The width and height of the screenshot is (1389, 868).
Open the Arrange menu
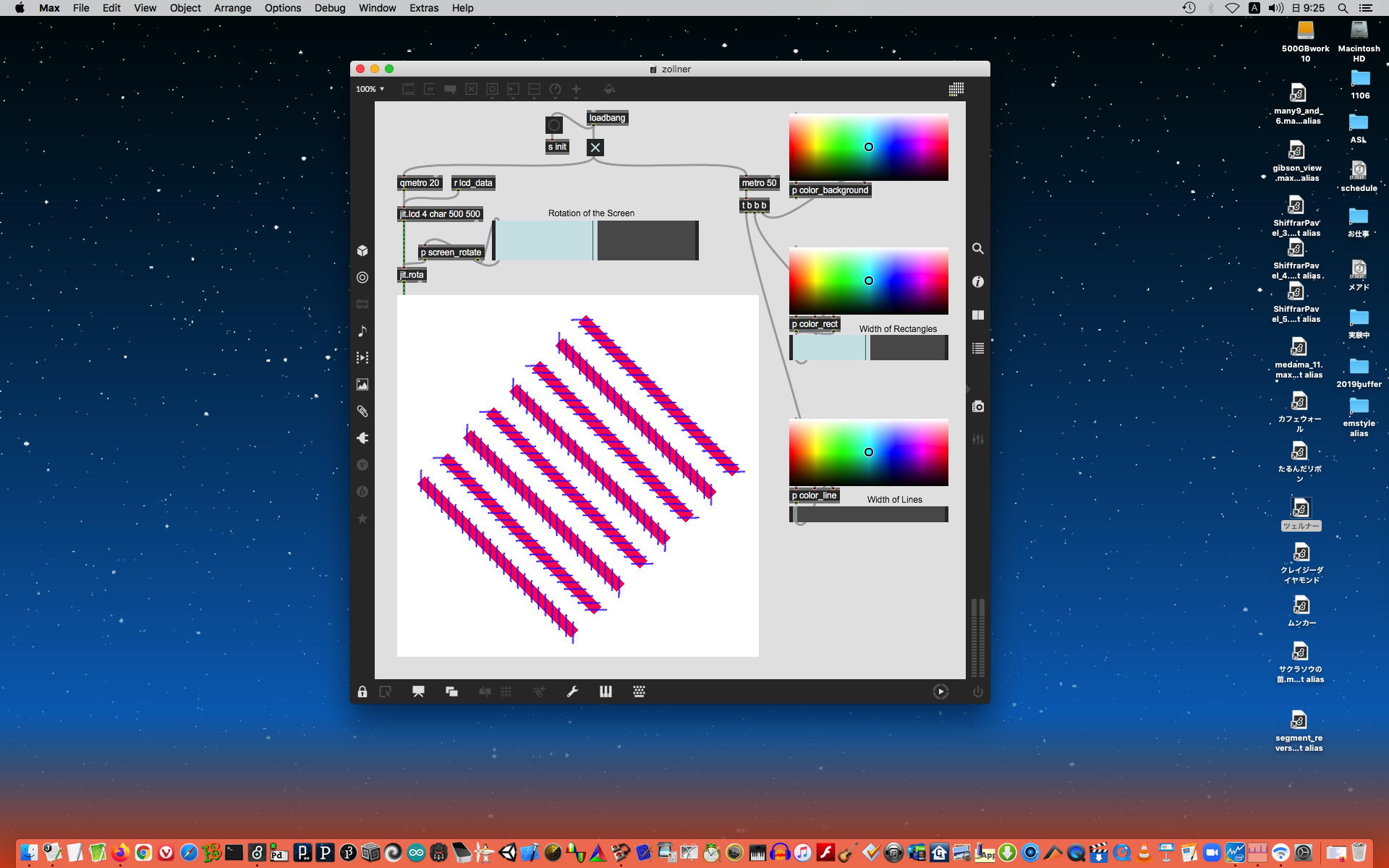(232, 8)
